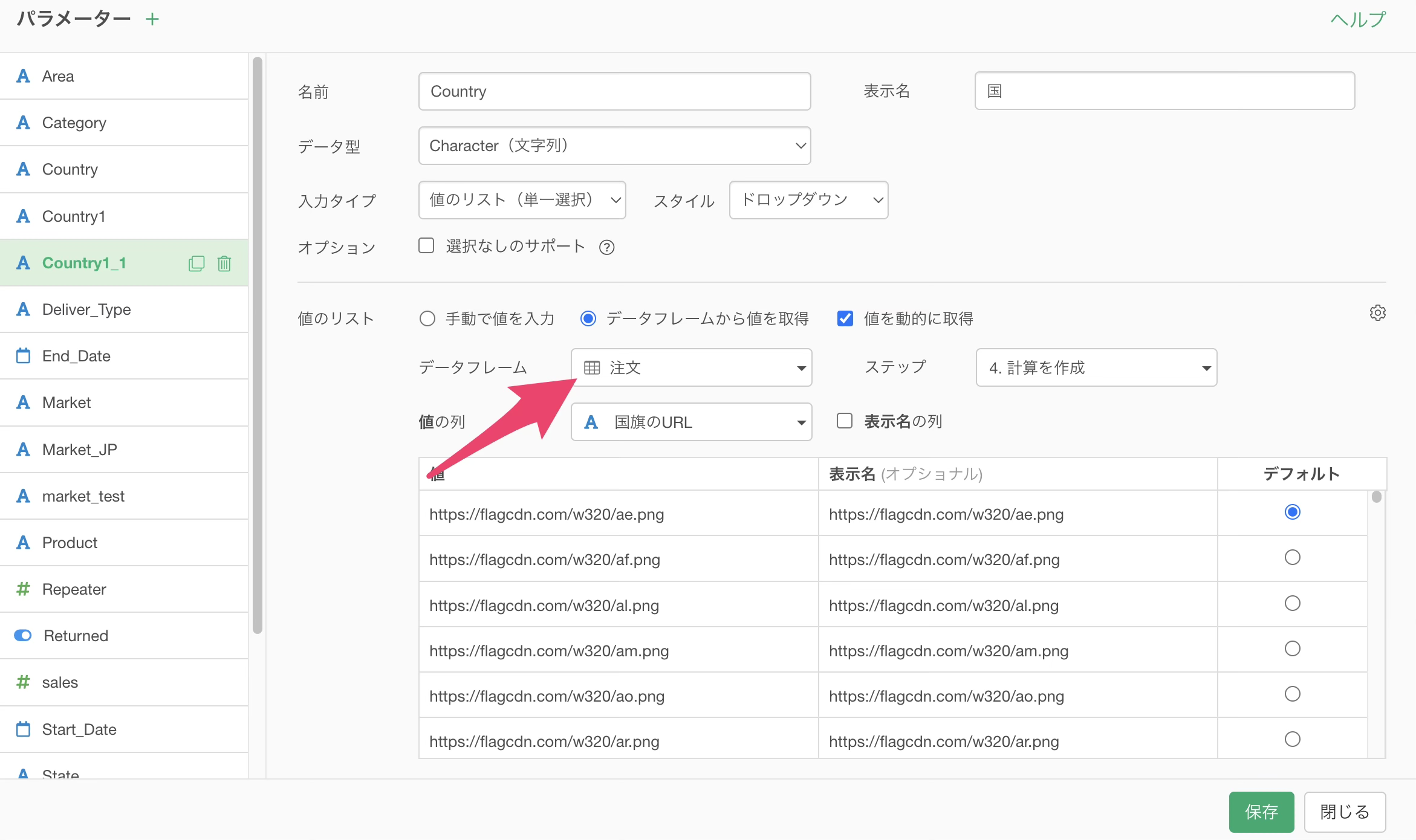Set ar.png row as default
The image size is (1416, 840).
(1292, 739)
